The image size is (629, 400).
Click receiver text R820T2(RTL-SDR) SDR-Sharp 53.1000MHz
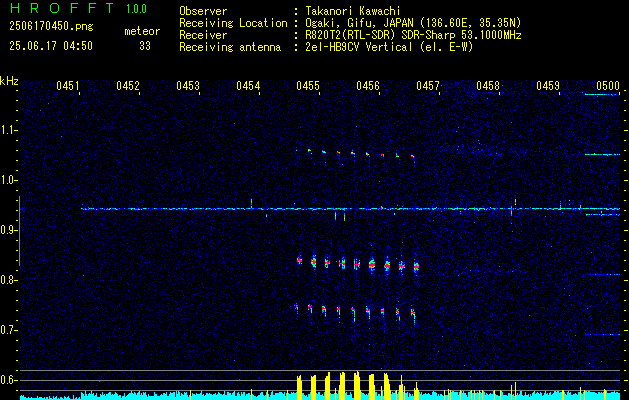coord(413,35)
